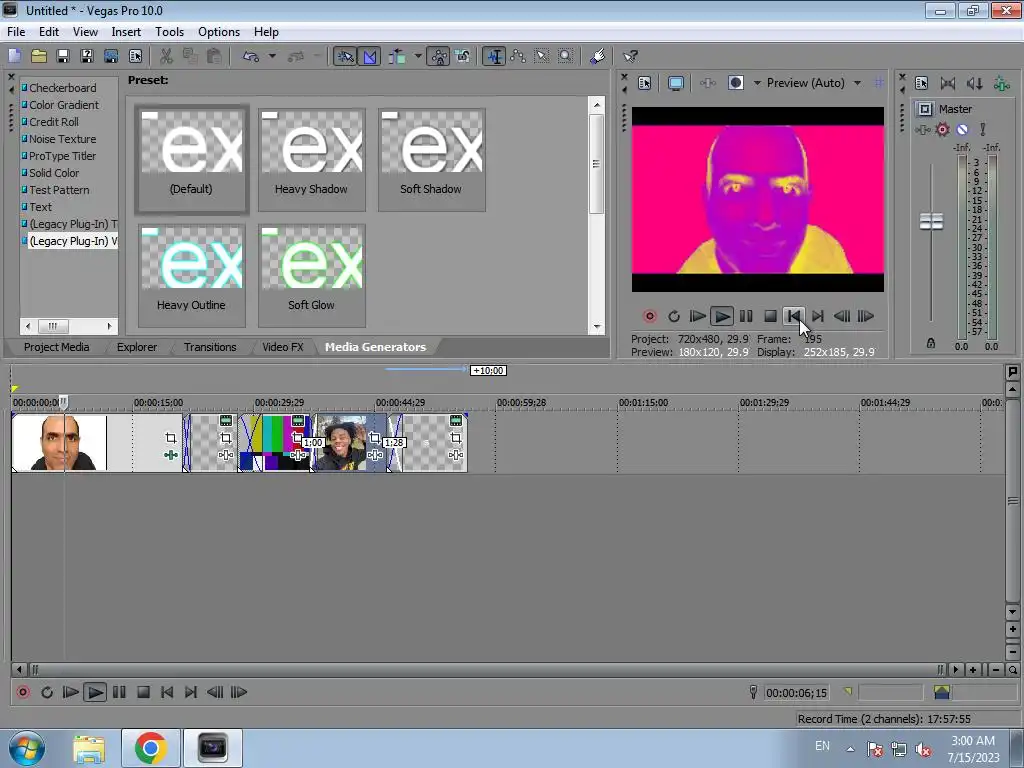
Task: Choose the (Default) text preset thumbnail
Action: pyautogui.click(x=191, y=159)
